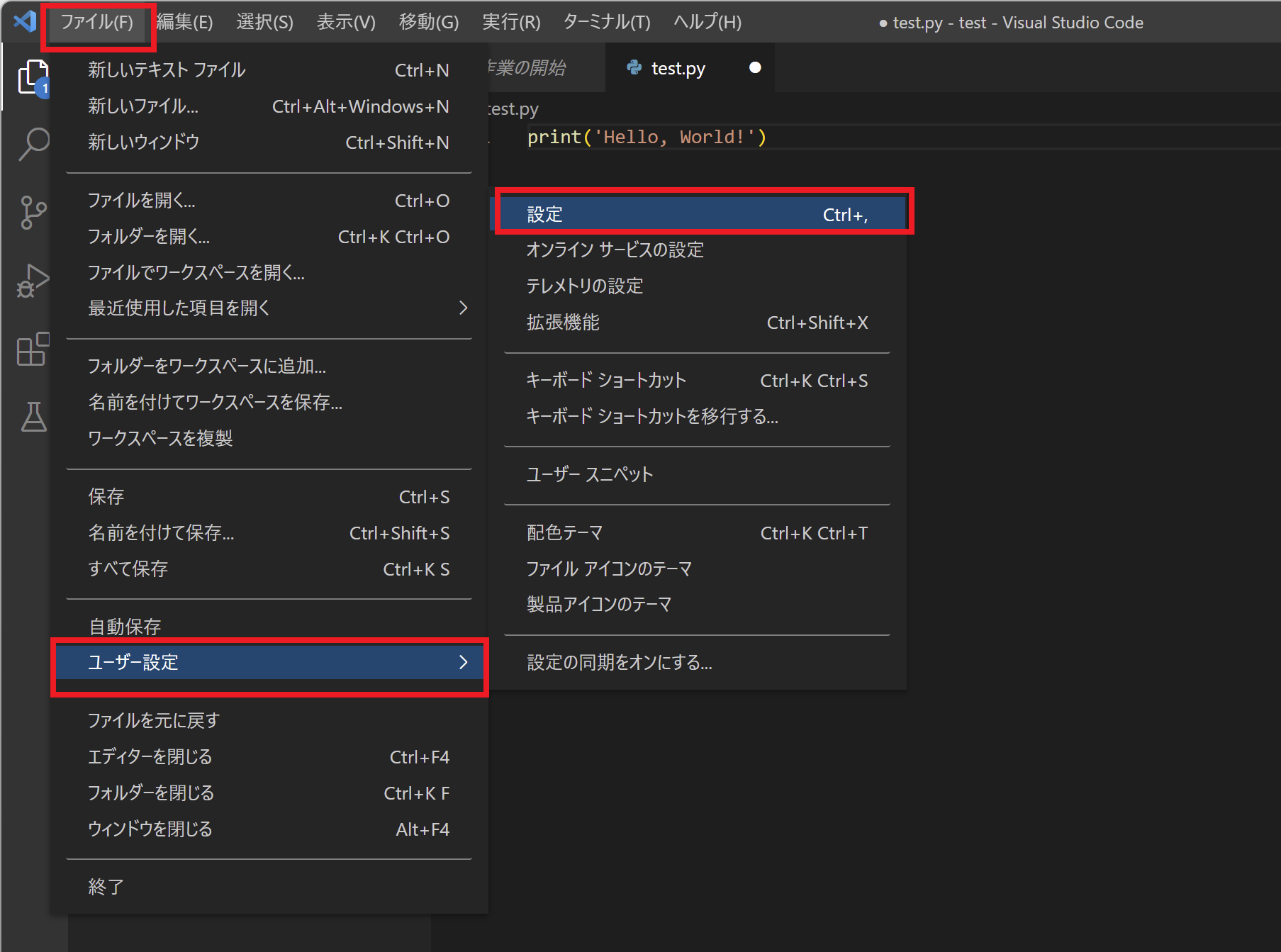Screen dimensions: 1281x952
Task: Select the Run and Debug icon
Action: click(x=32, y=279)
